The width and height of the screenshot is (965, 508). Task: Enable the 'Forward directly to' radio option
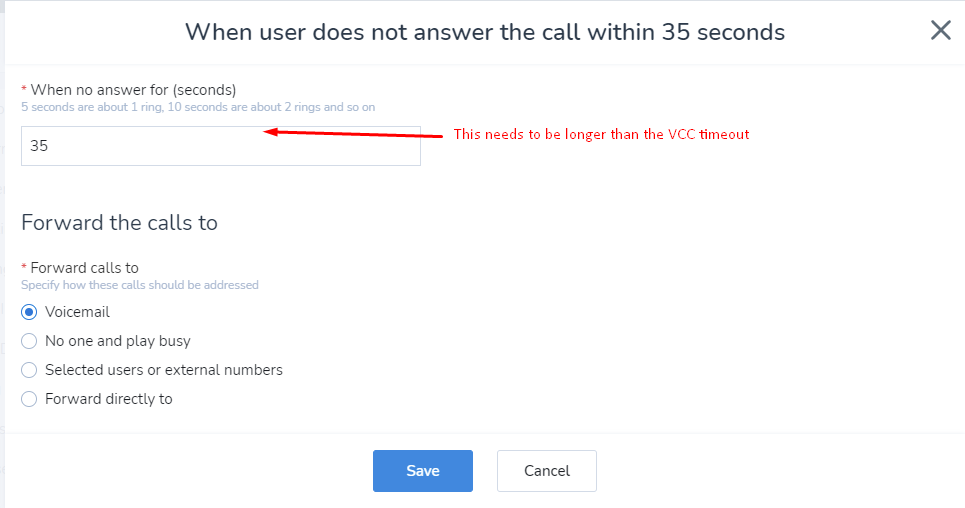click(x=29, y=399)
